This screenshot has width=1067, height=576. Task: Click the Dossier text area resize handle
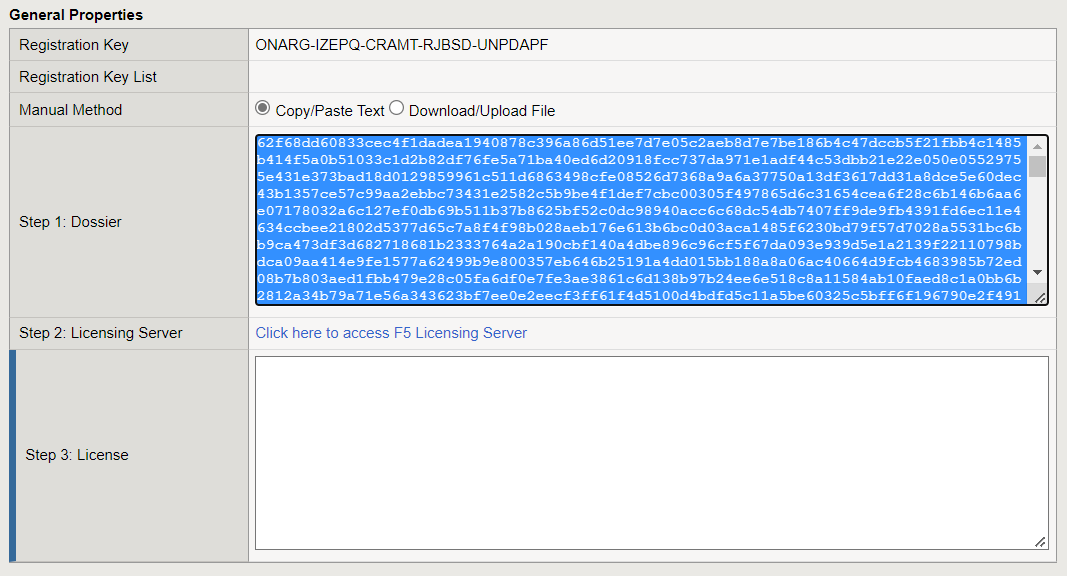[x=1040, y=297]
